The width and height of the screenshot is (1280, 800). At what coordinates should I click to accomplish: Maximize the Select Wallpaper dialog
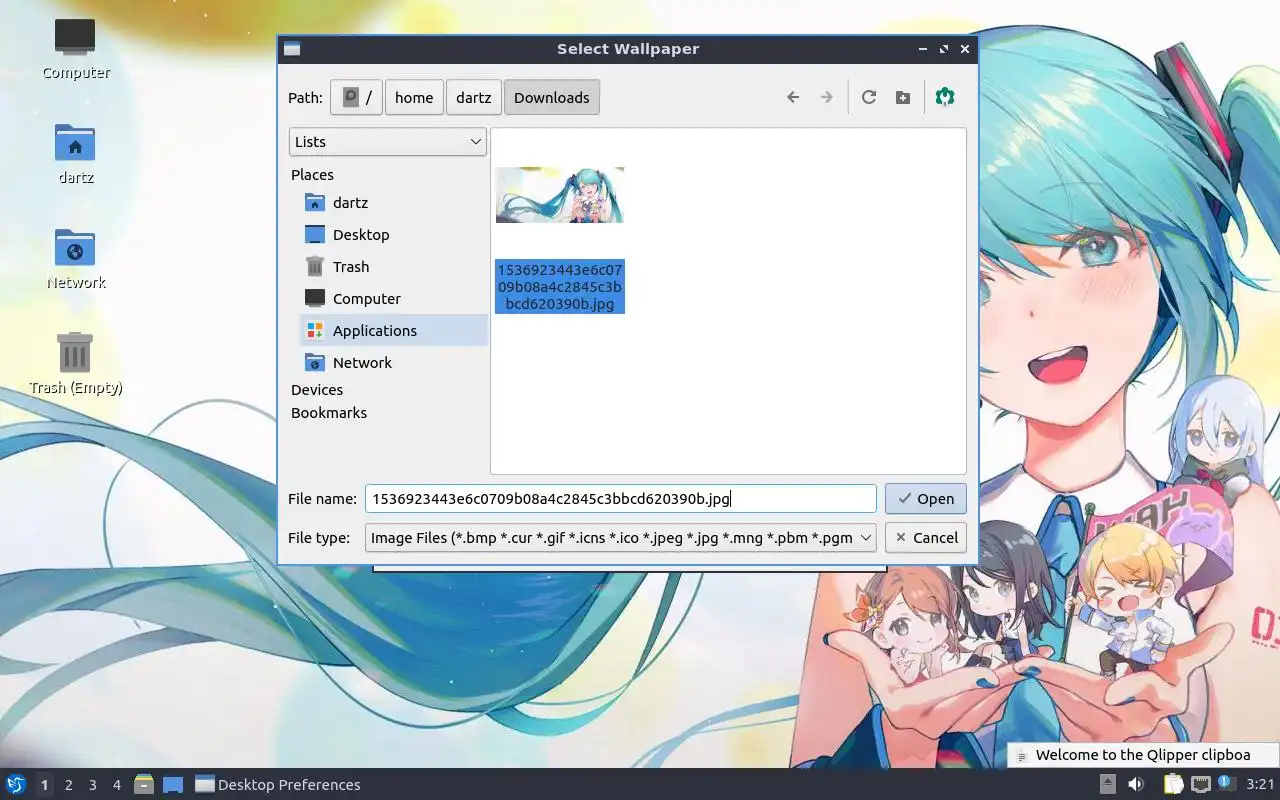pyautogui.click(x=943, y=49)
